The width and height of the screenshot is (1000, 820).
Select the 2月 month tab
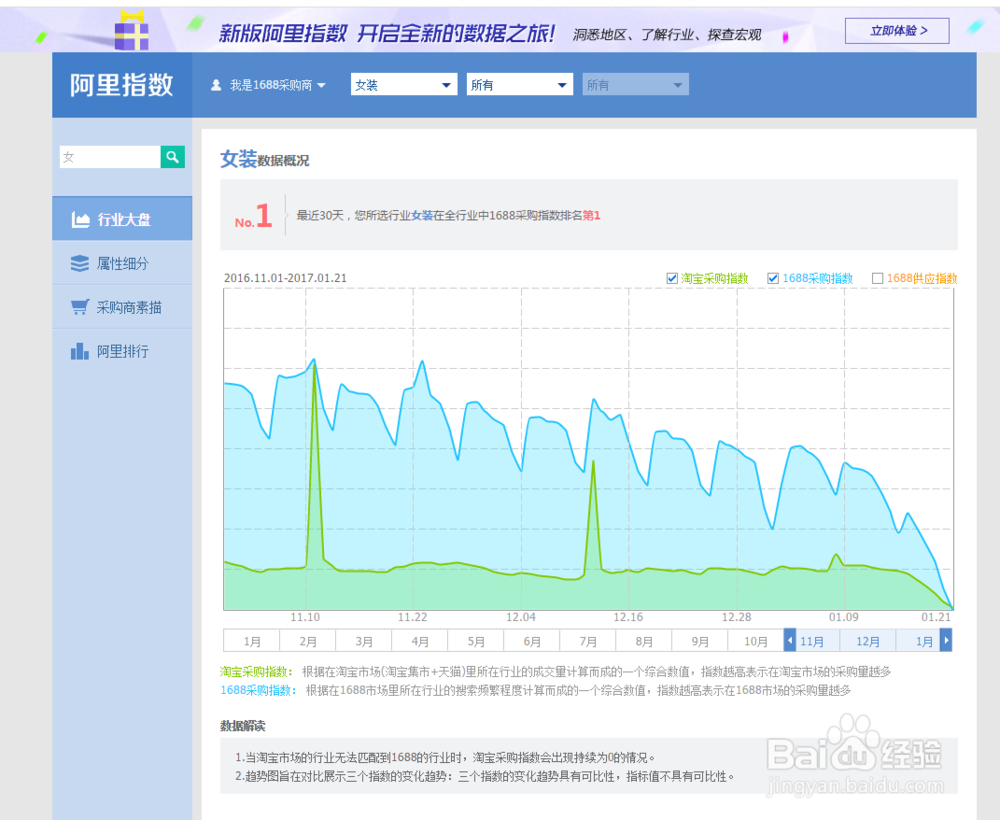pyautogui.click(x=307, y=641)
